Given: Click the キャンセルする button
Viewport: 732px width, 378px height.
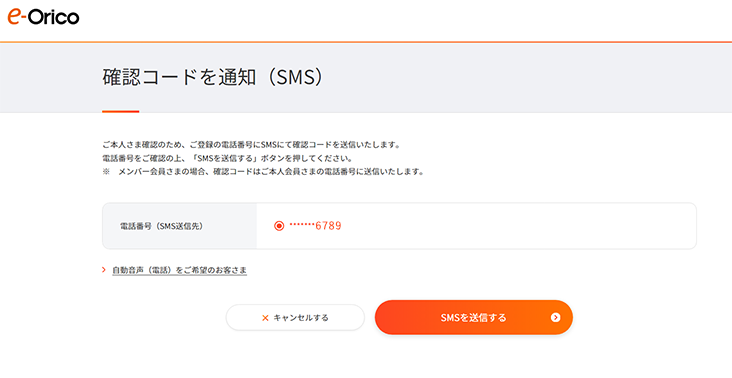Looking at the screenshot, I should coord(295,317).
